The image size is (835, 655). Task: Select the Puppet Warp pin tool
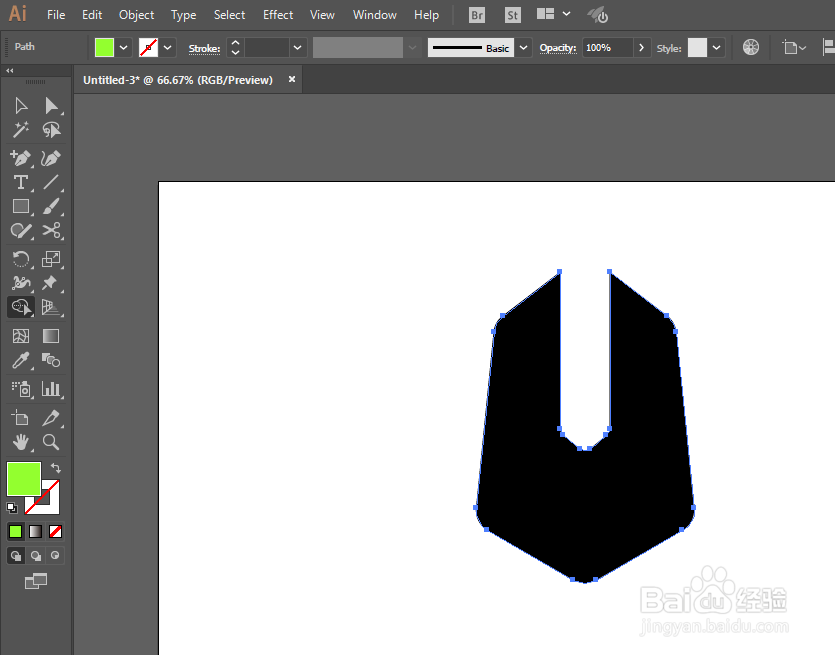[x=52, y=283]
